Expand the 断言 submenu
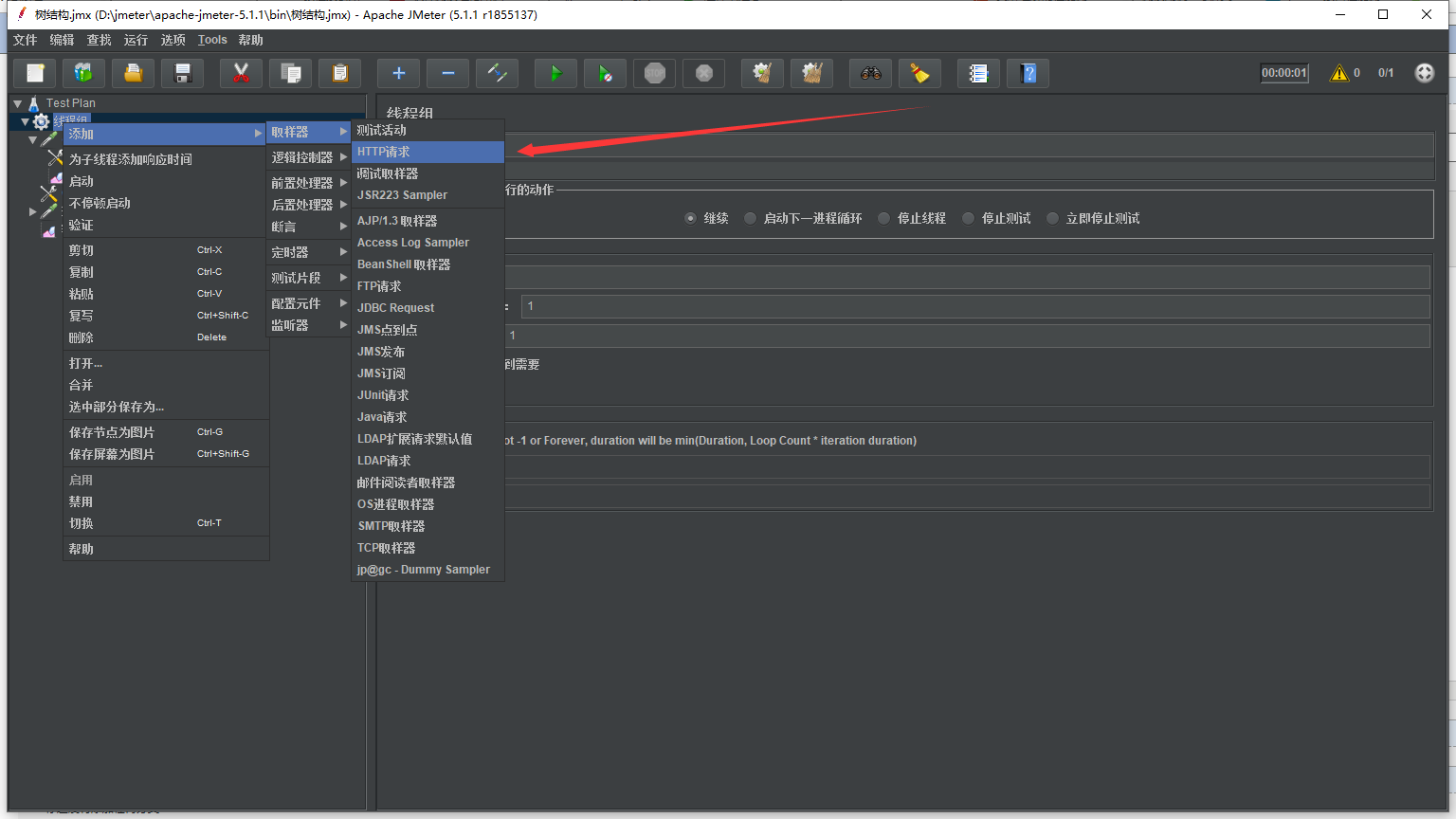This screenshot has height=819, width=1456. coord(309,227)
